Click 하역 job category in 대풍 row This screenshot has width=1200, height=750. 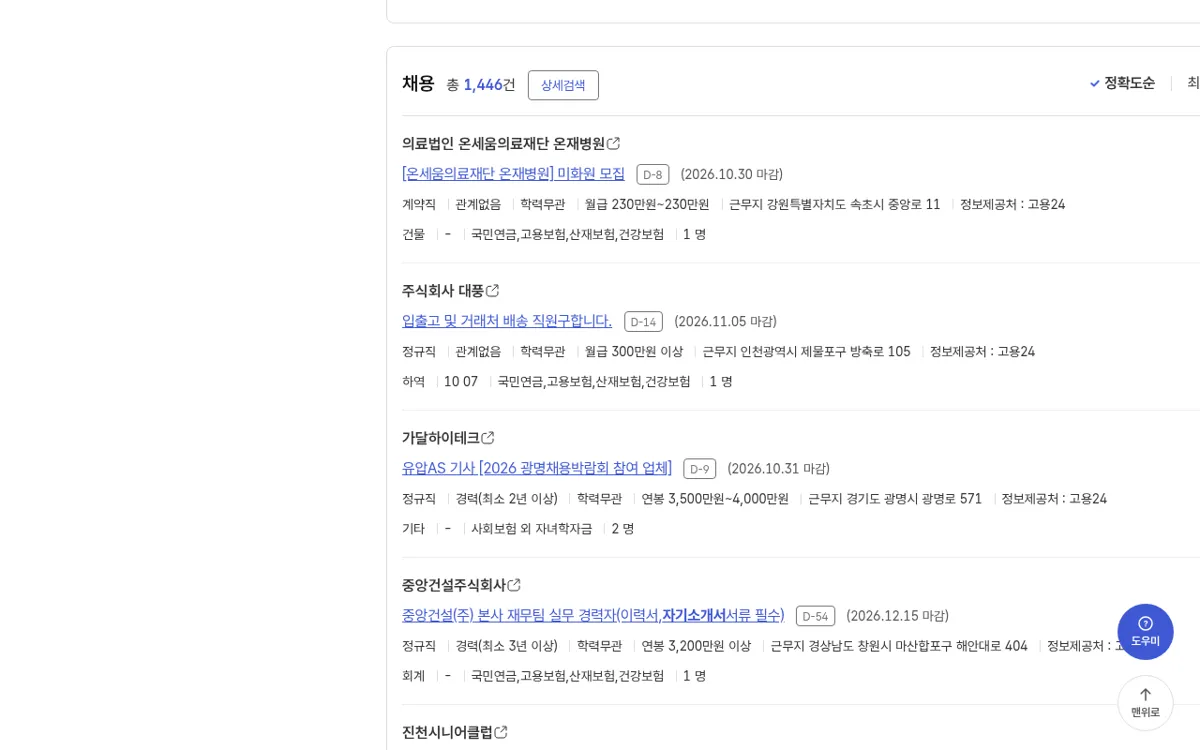413,381
